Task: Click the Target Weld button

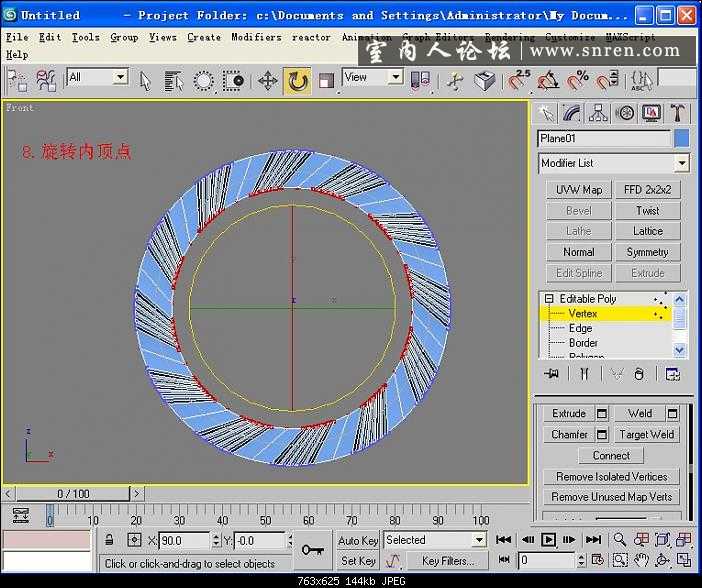Action: [x=646, y=435]
